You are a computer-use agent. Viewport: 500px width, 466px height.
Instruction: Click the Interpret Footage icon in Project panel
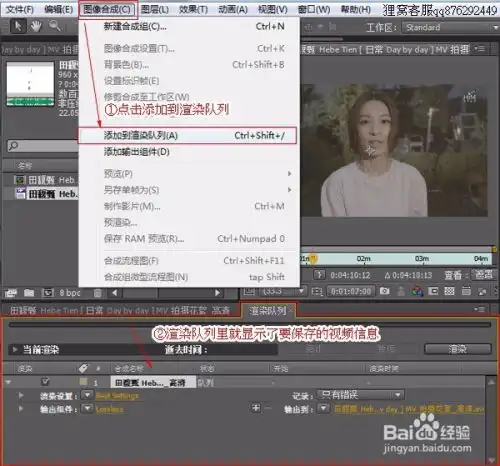click(11, 293)
